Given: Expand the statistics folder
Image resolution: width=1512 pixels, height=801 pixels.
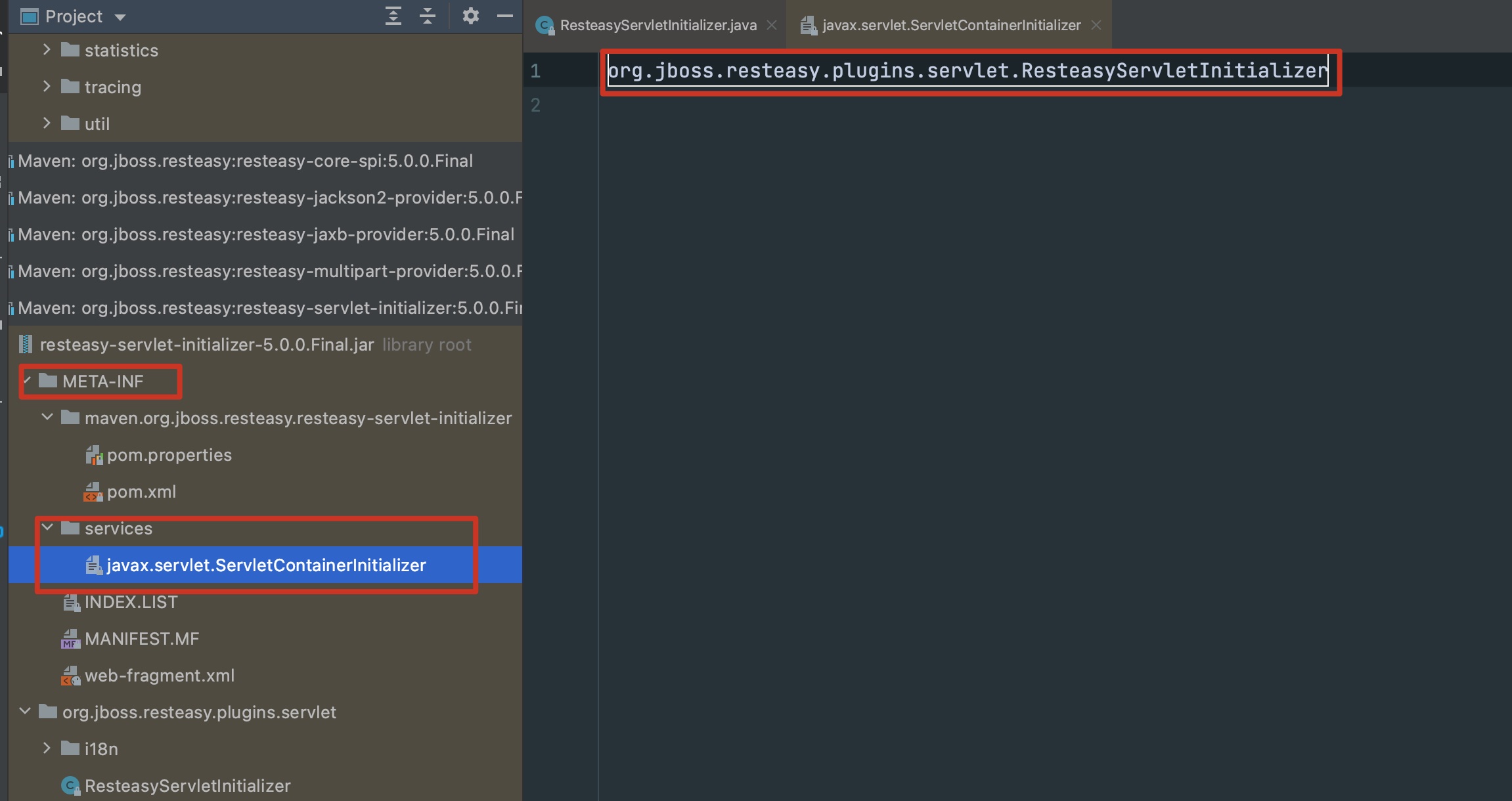Looking at the screenshot, I should [47, 50].
